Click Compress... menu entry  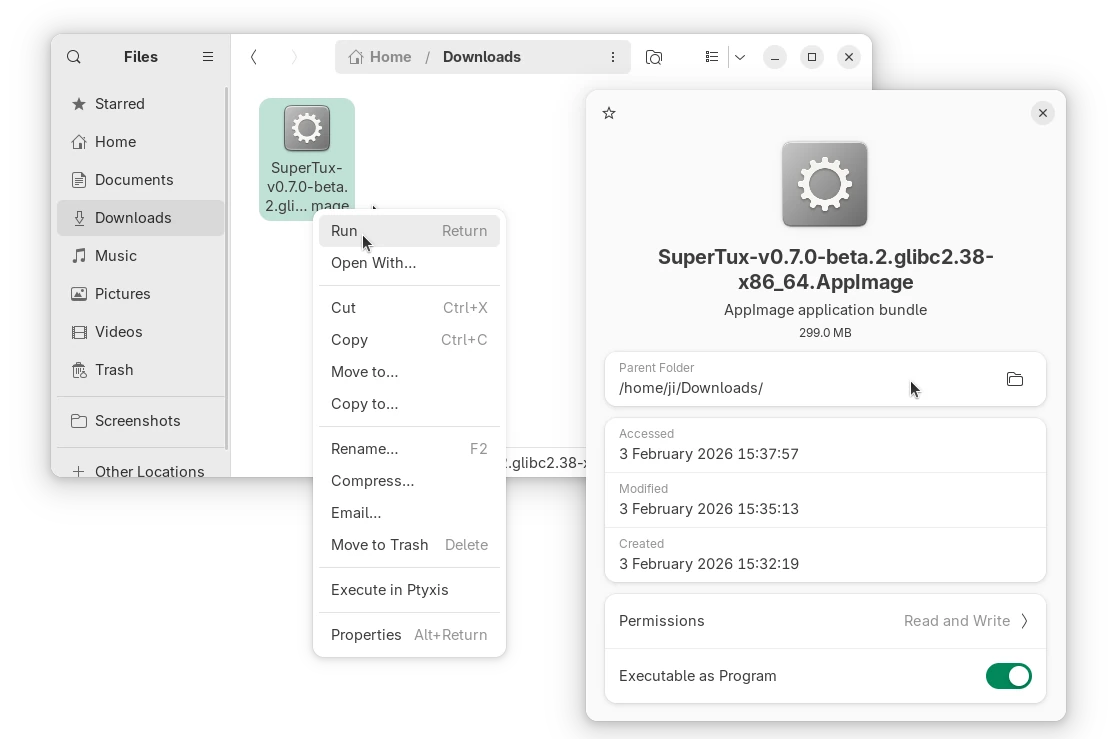click(x=372, y=481)
